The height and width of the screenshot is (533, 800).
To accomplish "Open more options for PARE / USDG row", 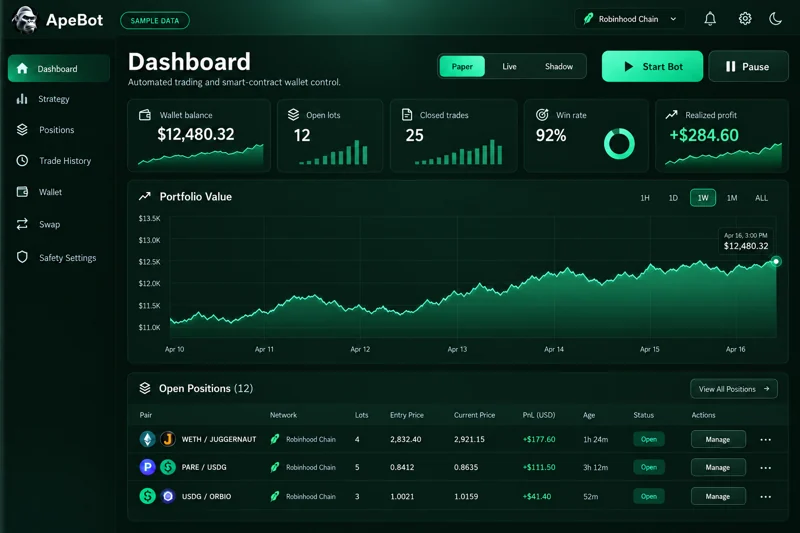I will click(x=765, y=468).
